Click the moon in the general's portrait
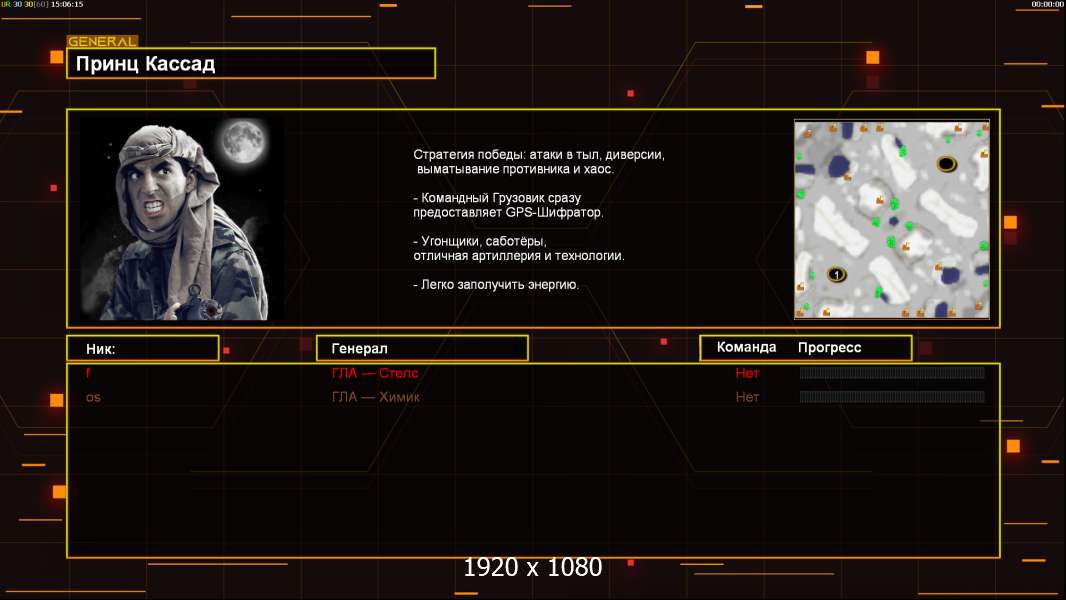Screen dimensions: 1066x600 tap(242, 141)
